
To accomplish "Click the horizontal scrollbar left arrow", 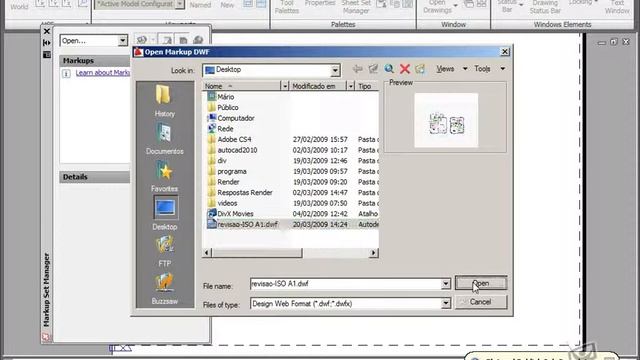I will coord(207,253).
